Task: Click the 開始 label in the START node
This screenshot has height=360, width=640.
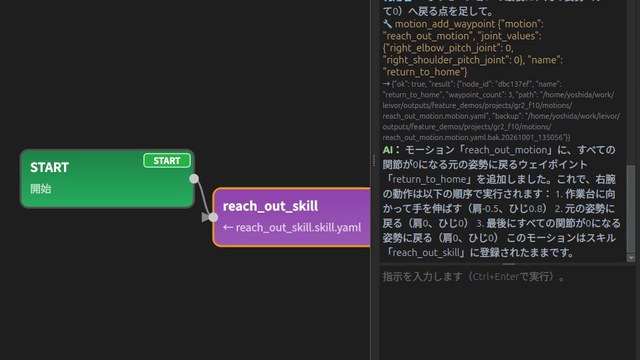Action: [x=41, y=189]
